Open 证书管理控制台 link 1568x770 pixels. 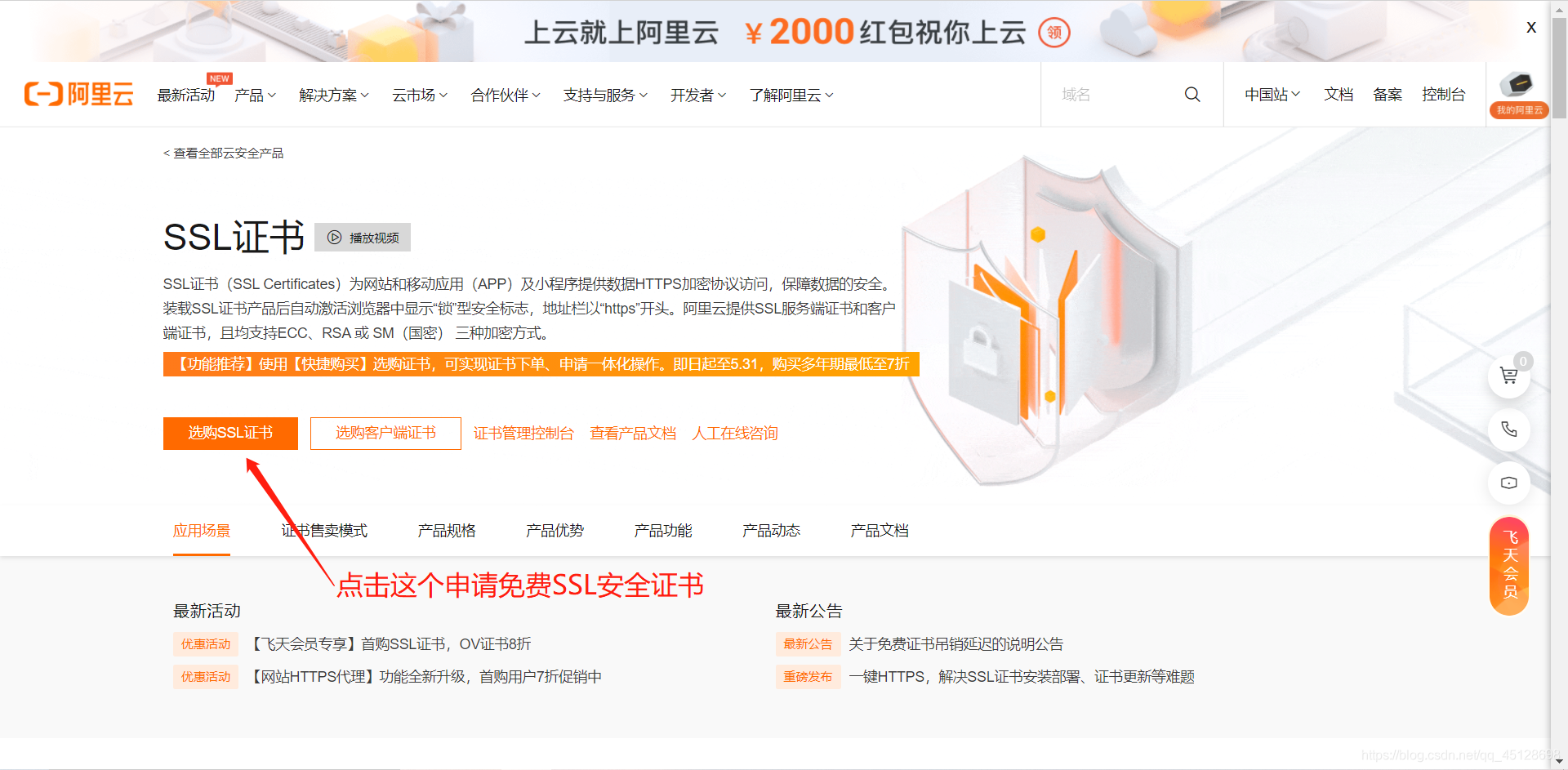tap(523, 434)
